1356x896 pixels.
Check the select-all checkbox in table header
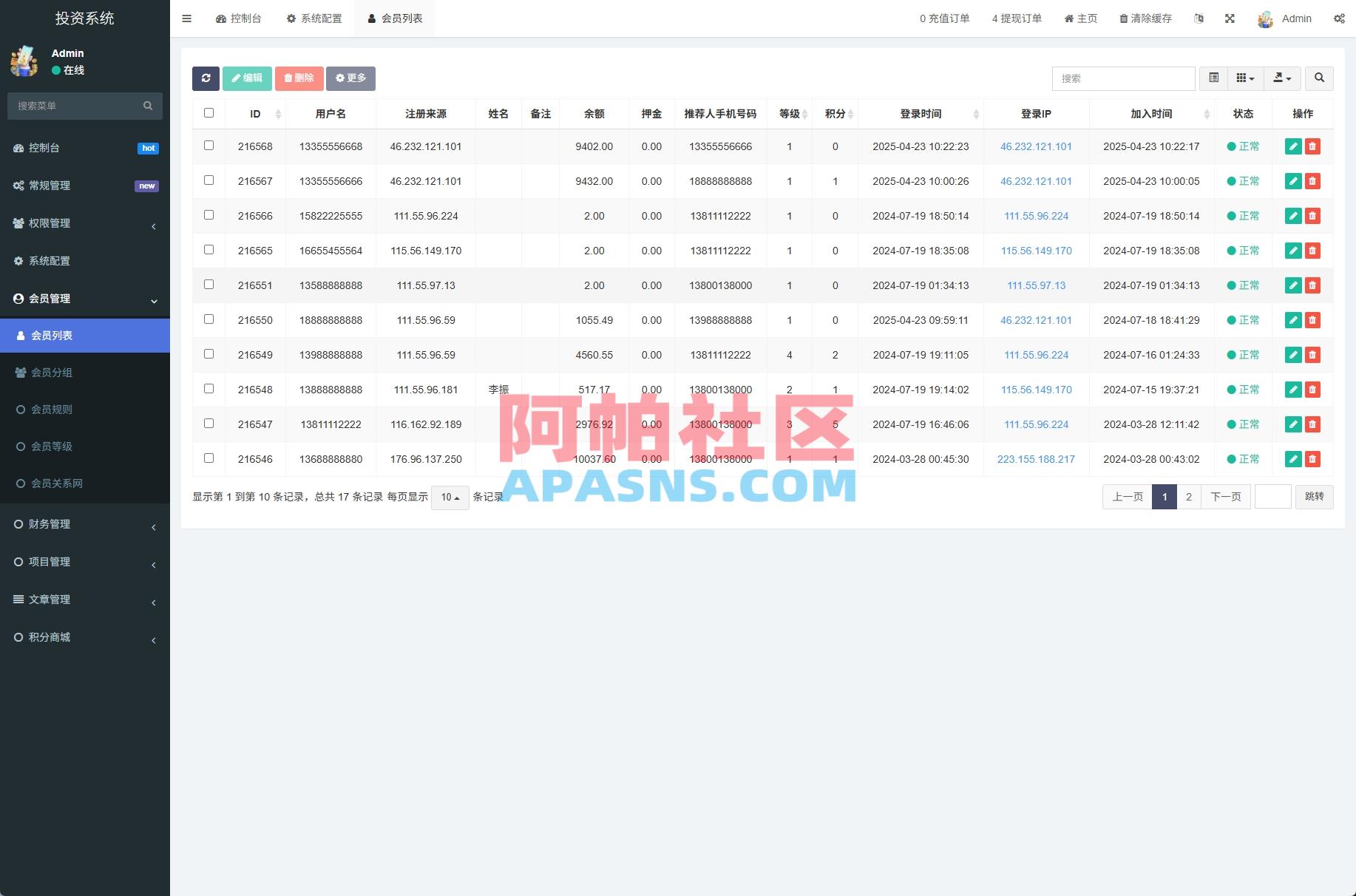[x=209, y=112]
